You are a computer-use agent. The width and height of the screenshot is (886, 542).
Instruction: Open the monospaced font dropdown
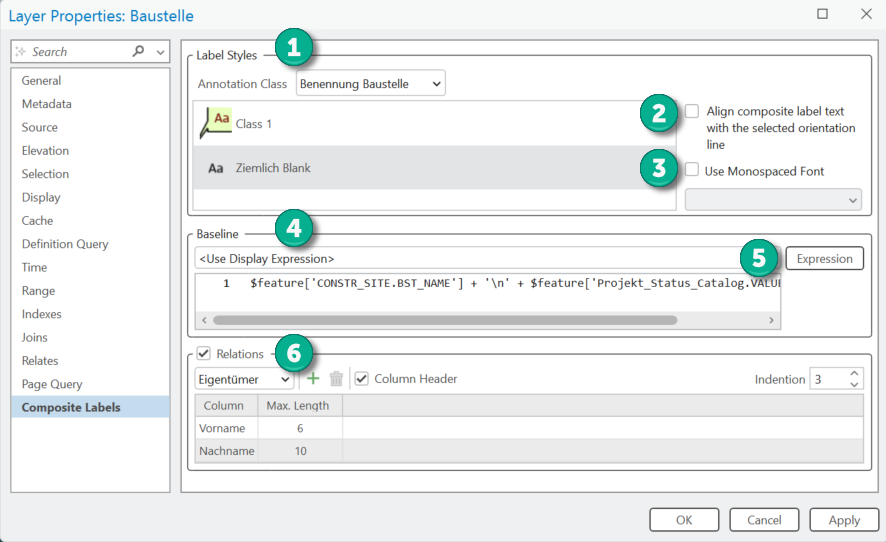pos(773,200)
